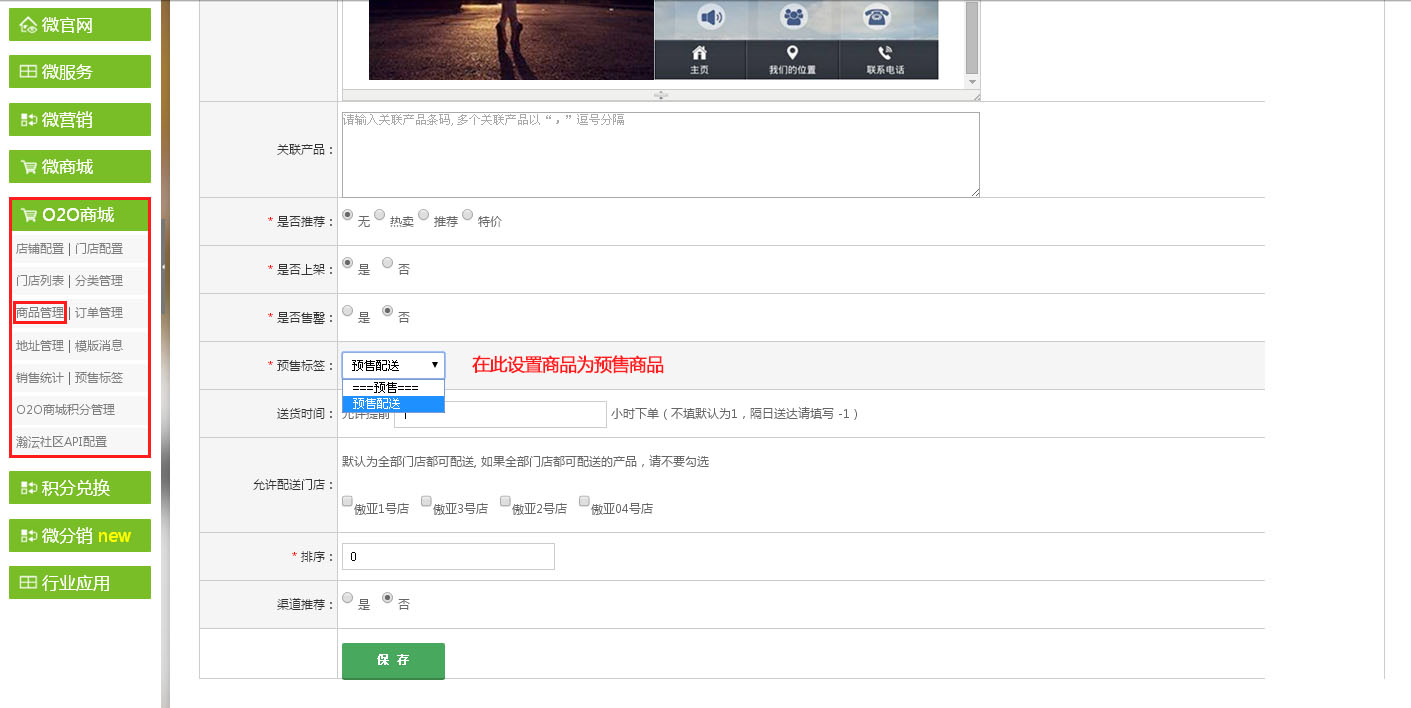Click the home icon labeled 主页
This screenshot has width=1411, height=708.
(699, 54)
